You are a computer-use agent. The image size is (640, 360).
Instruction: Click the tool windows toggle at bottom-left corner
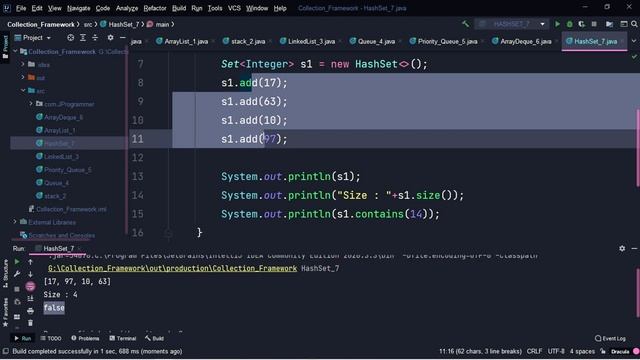(5, 351)
